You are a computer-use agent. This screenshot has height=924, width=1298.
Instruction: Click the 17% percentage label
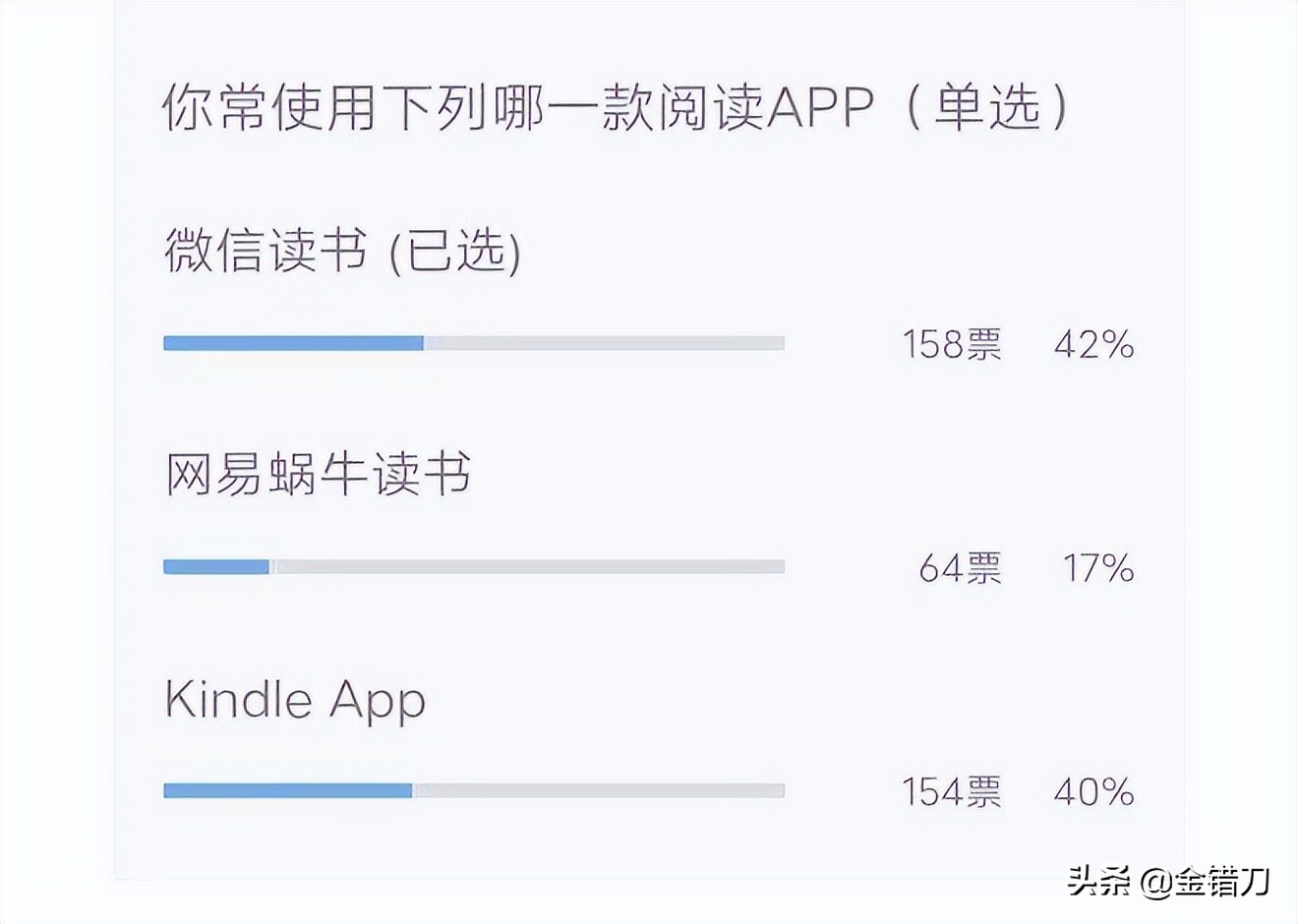coord(1098,569)
